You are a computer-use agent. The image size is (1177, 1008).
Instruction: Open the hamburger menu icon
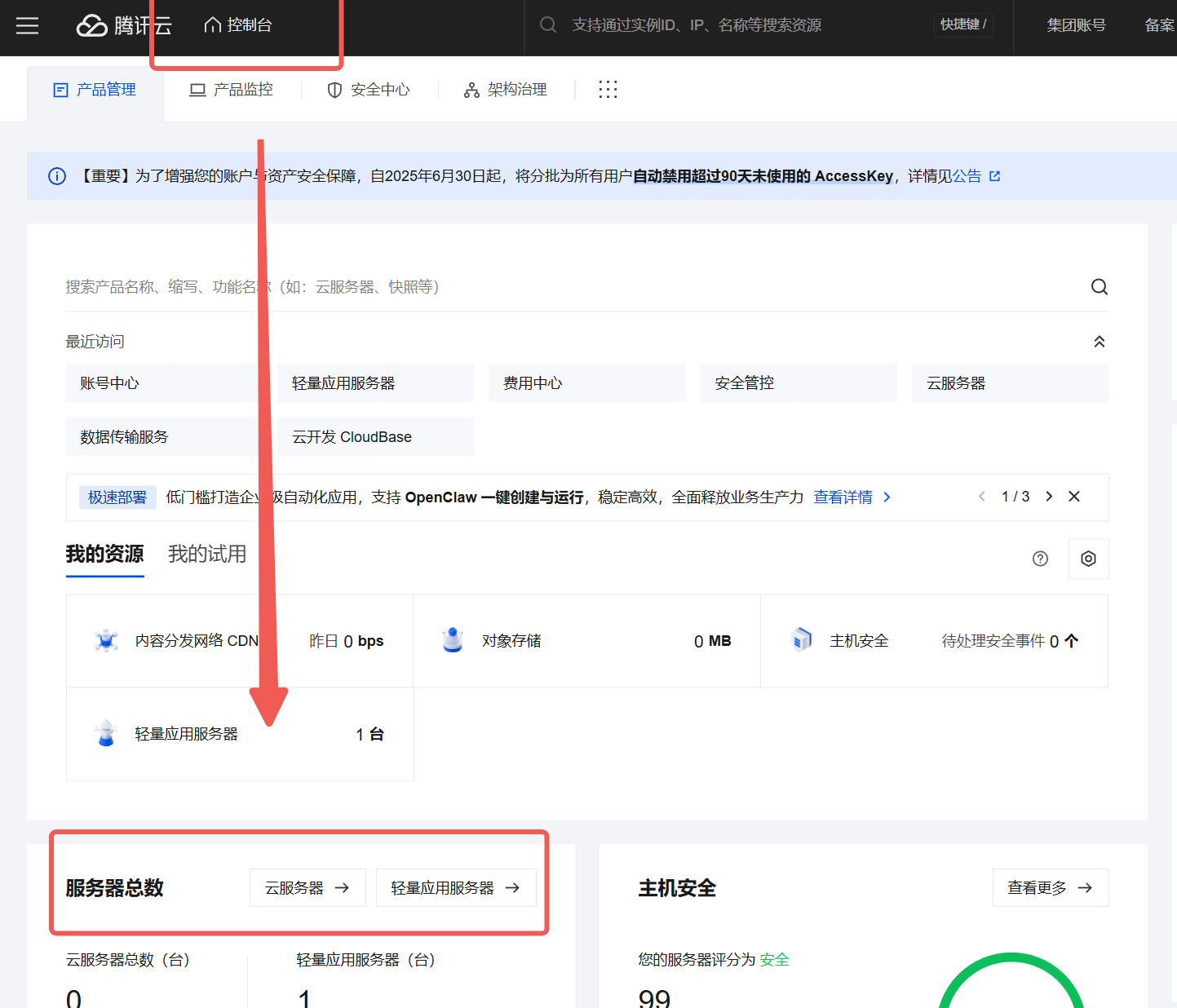click(x=28, y=25)
